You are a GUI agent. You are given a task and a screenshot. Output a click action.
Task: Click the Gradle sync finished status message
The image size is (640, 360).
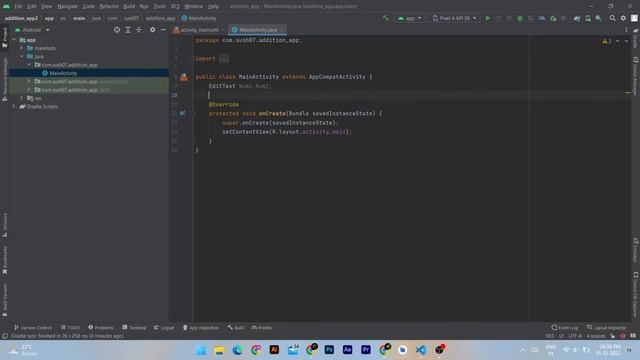pyautogui.click(x=67, y=336)
